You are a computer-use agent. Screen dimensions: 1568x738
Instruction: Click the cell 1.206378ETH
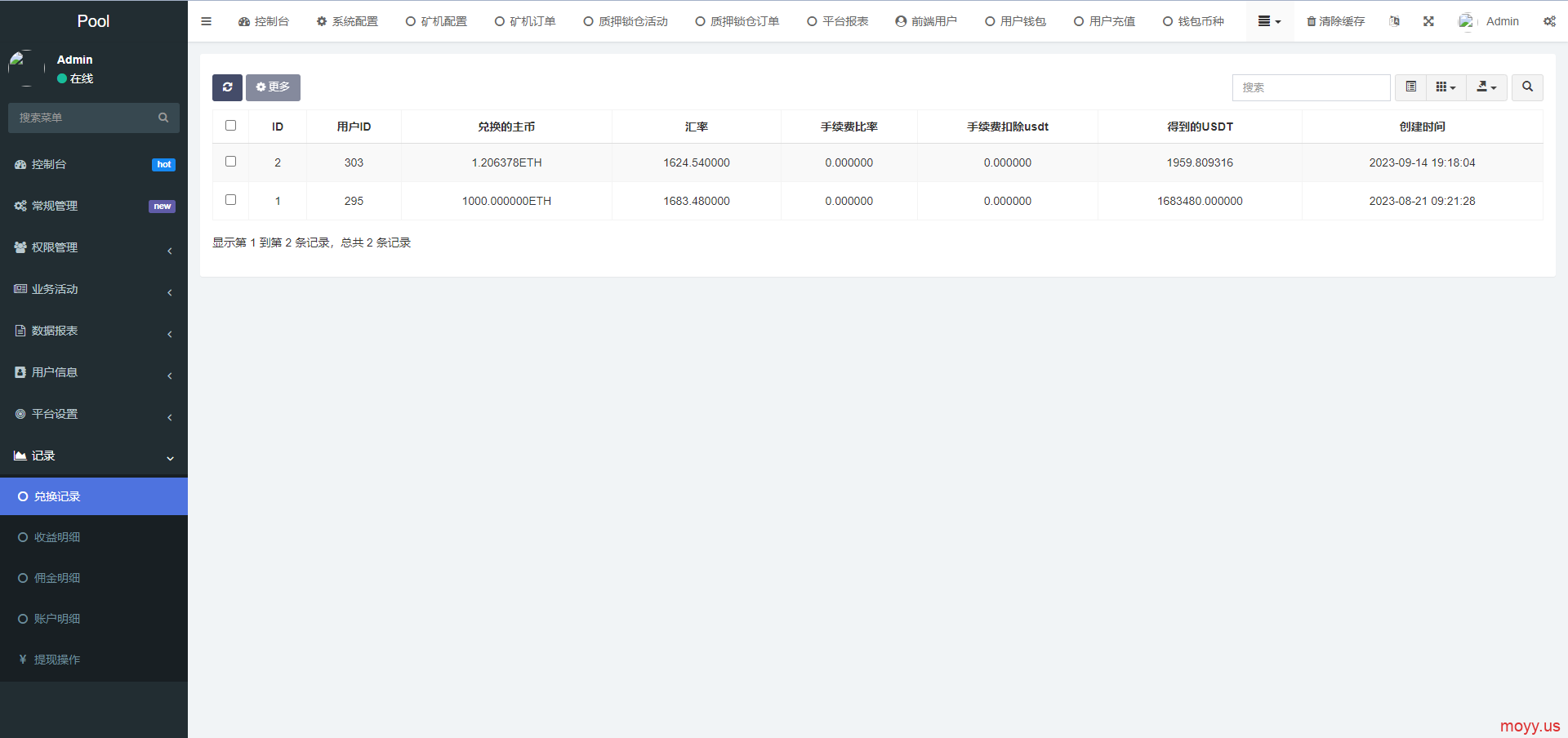[506, 162]
